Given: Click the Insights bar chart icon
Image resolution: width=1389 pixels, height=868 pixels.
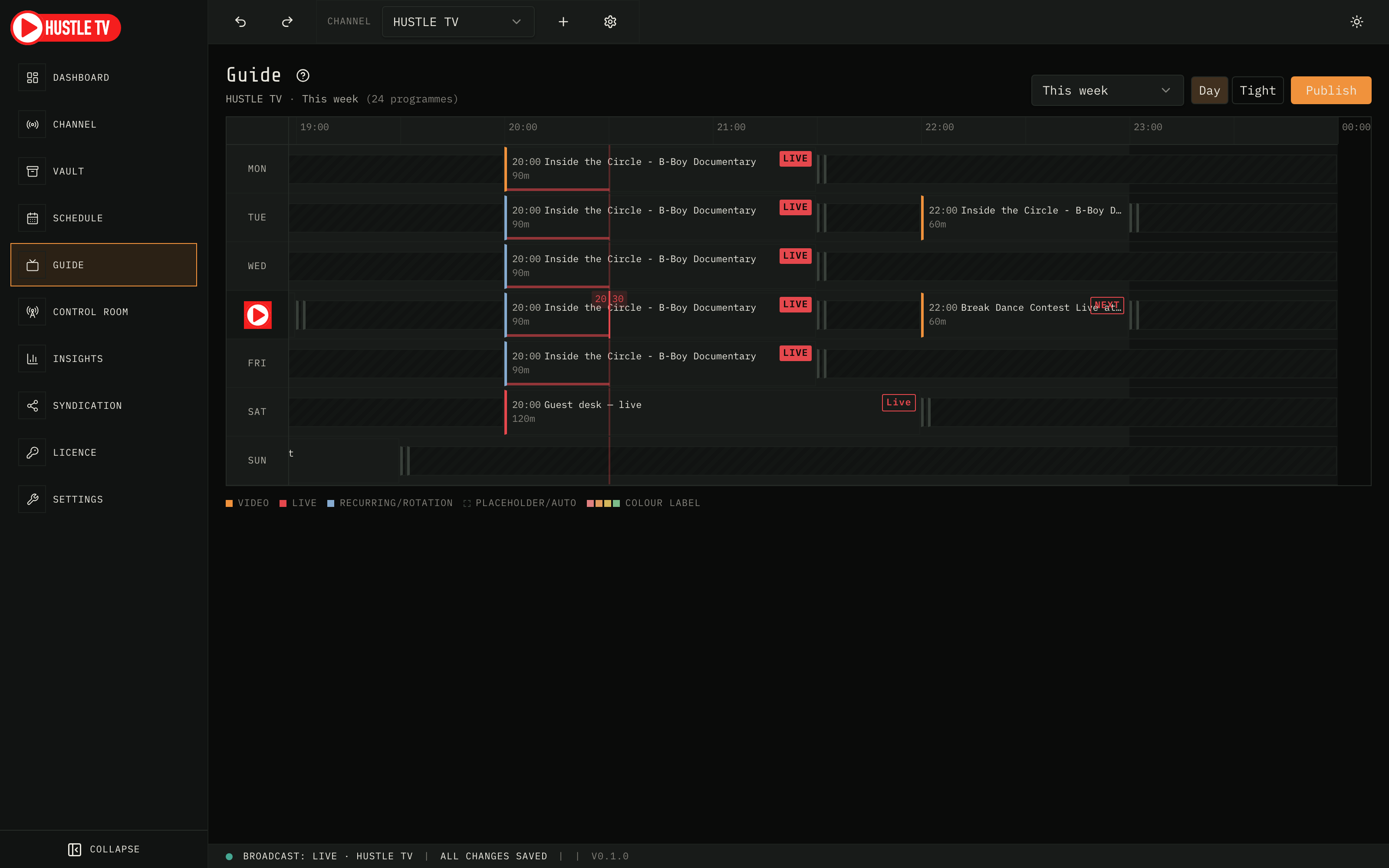Looking at the screenshot, I should (x=32, y=359).
